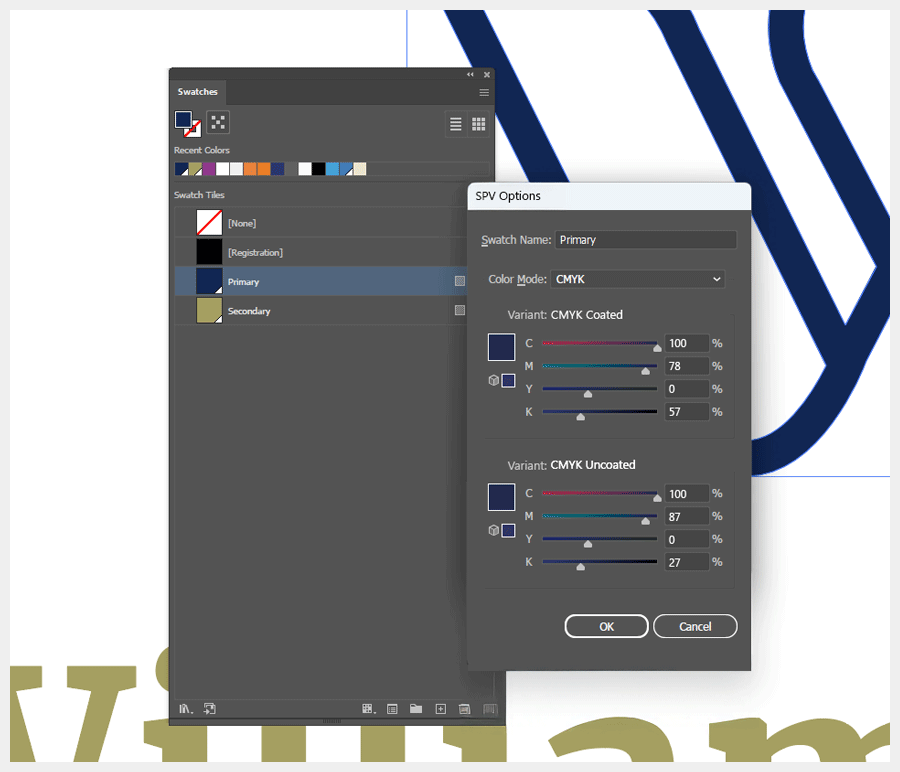This screenshot has width=900, height=772.
Task: Click into the Swatch Name field
Action: [x=645, y=240]
